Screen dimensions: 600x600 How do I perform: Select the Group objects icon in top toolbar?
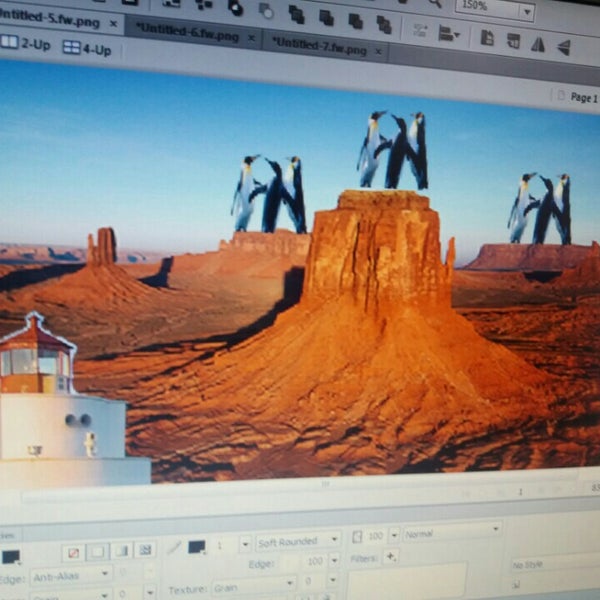coord(171,3)
